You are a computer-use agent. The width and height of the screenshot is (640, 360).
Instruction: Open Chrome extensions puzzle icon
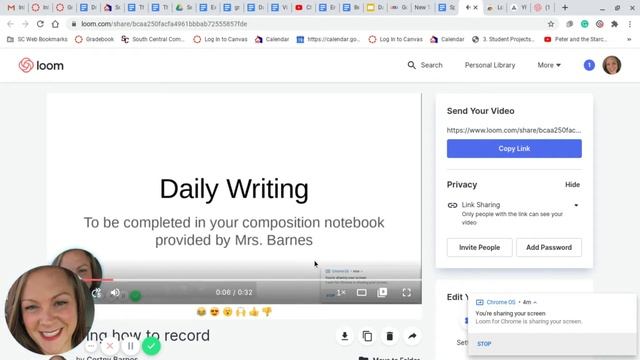614,24
